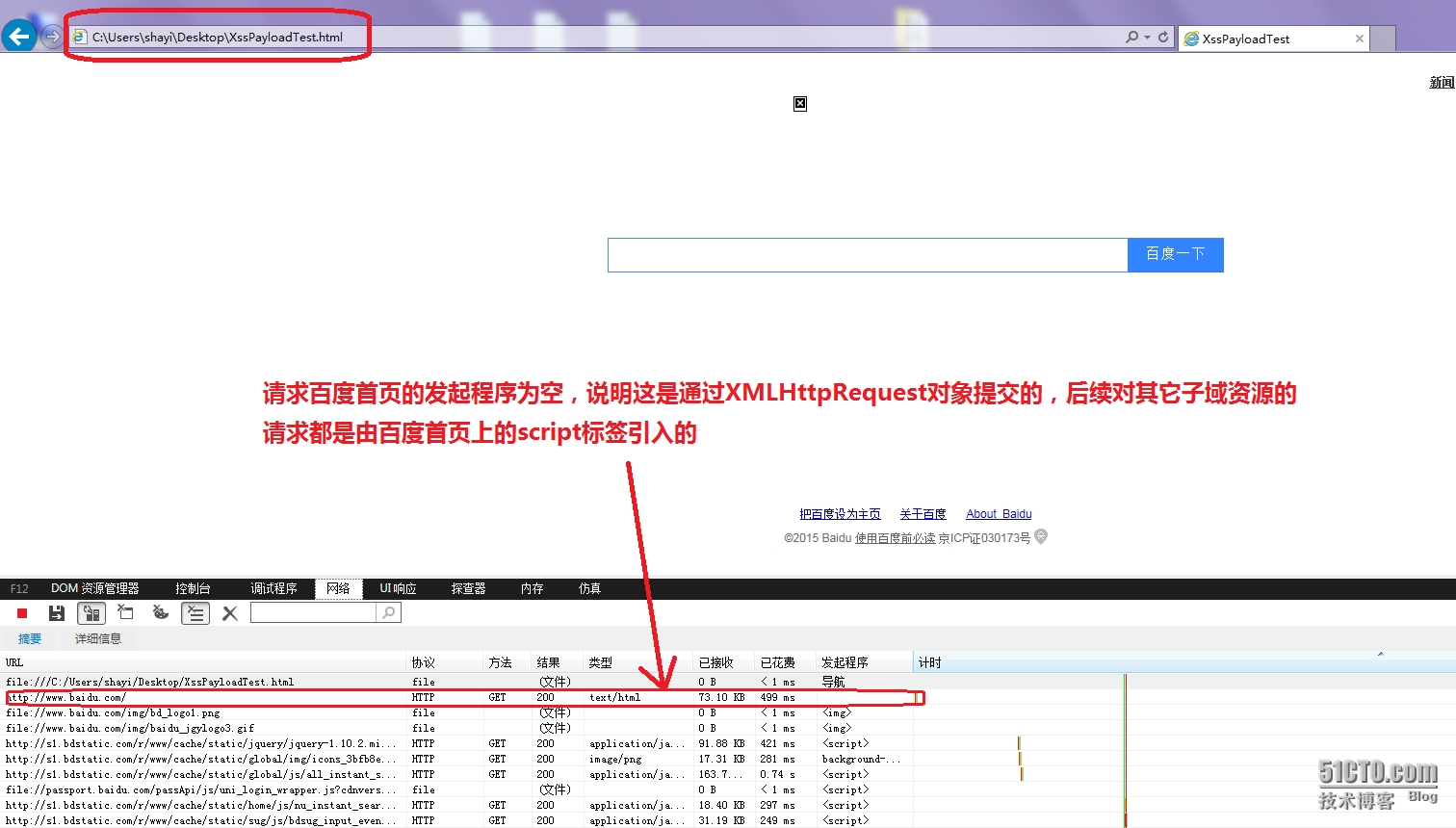Switch to the 探查器 tab

click(468, 588)
